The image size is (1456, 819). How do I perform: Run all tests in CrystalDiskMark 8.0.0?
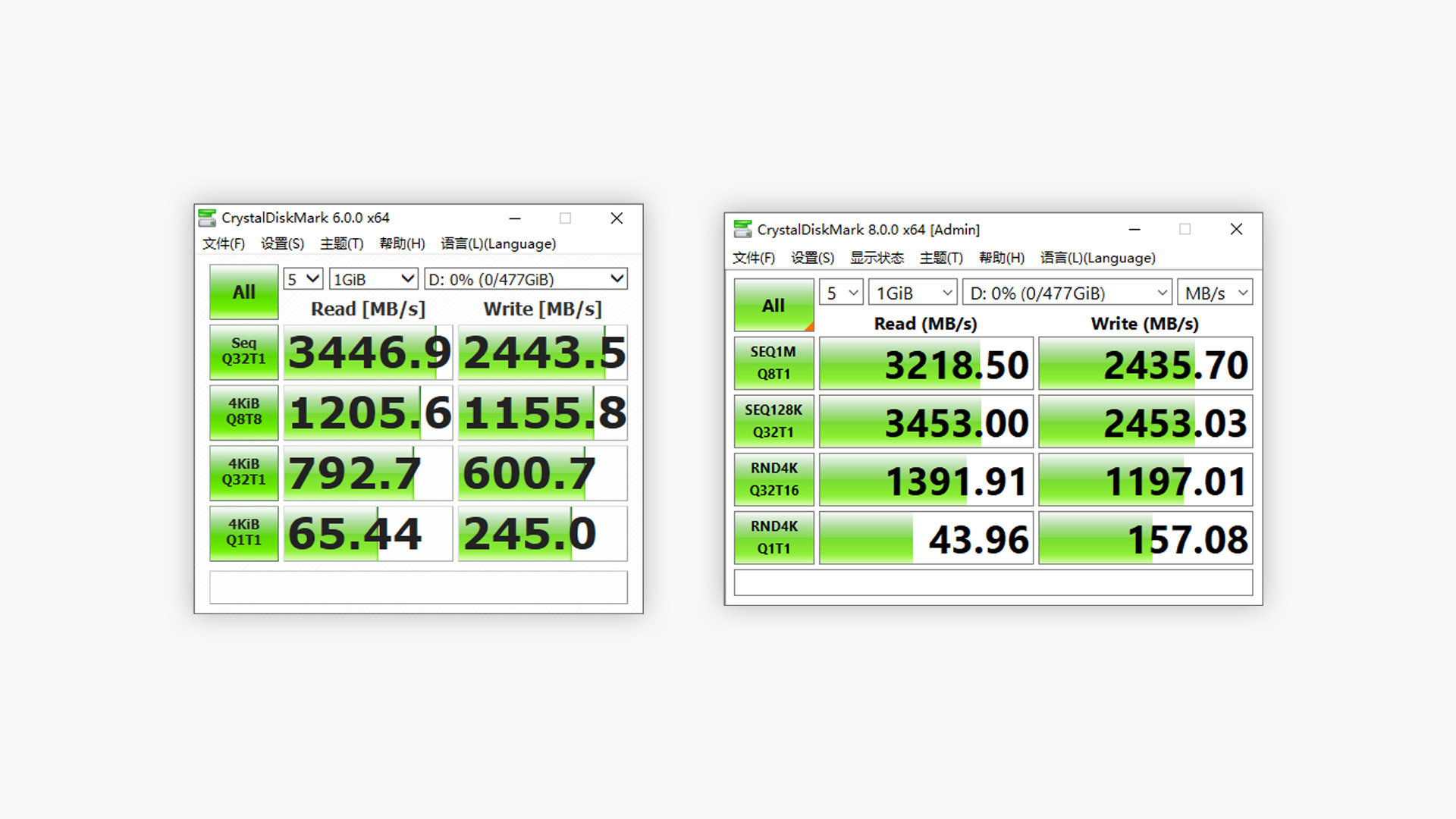point(773,306)
